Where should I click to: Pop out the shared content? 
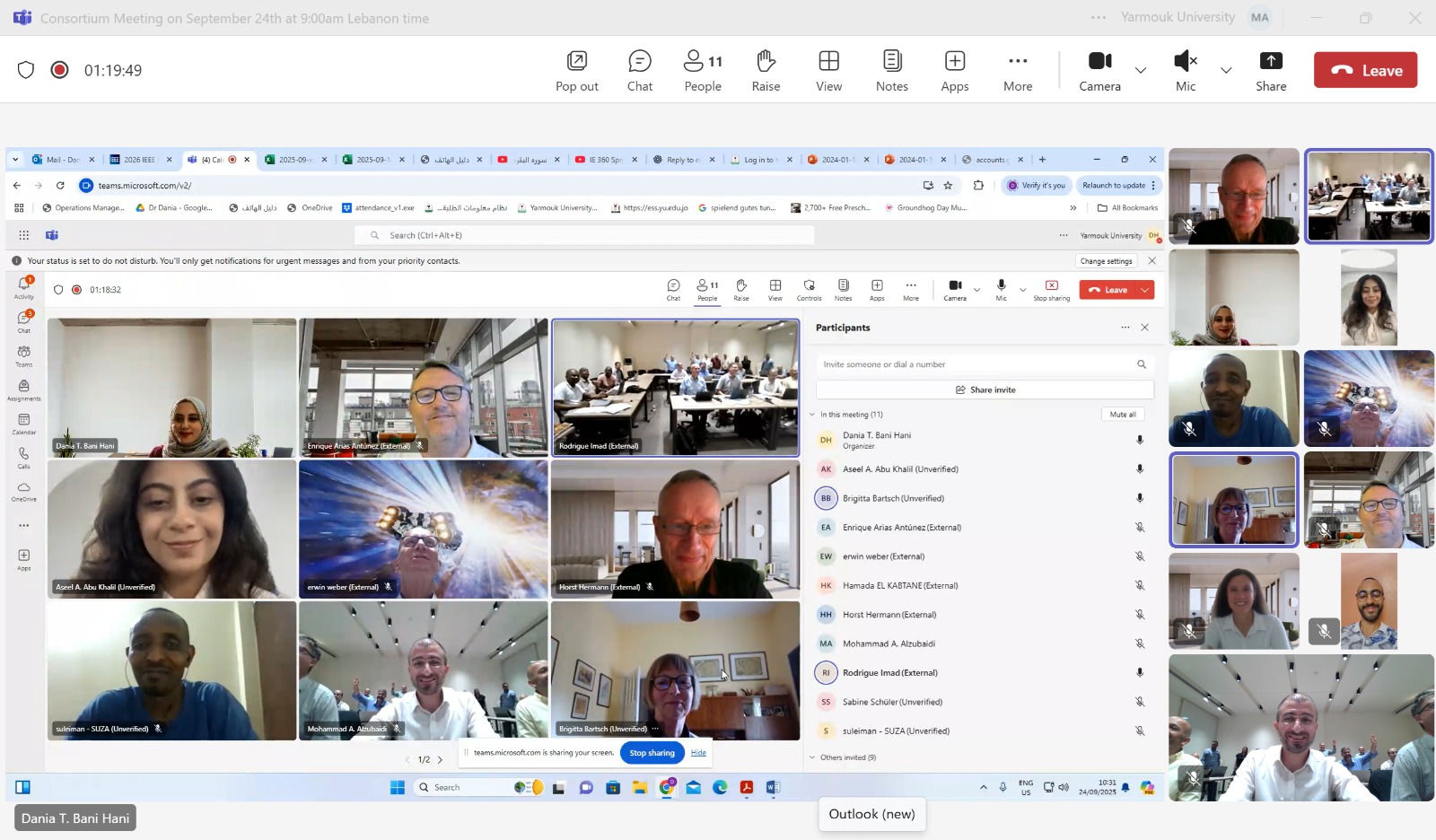coord(576,71)
